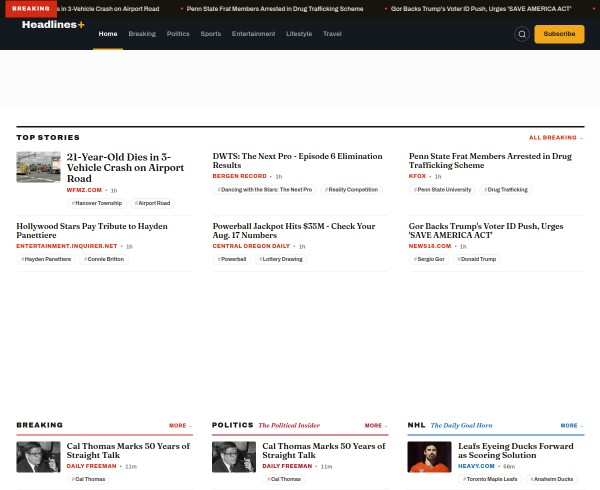600x490 pixels.
Task: Open Cal Thomas thumbnail in Breaking section
Action: 38,457
